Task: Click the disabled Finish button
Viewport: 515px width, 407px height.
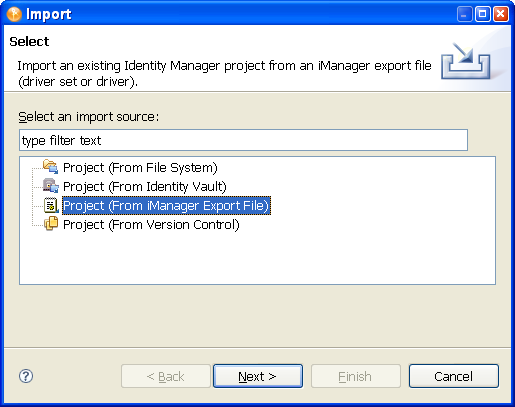Action: click(355, 376)
